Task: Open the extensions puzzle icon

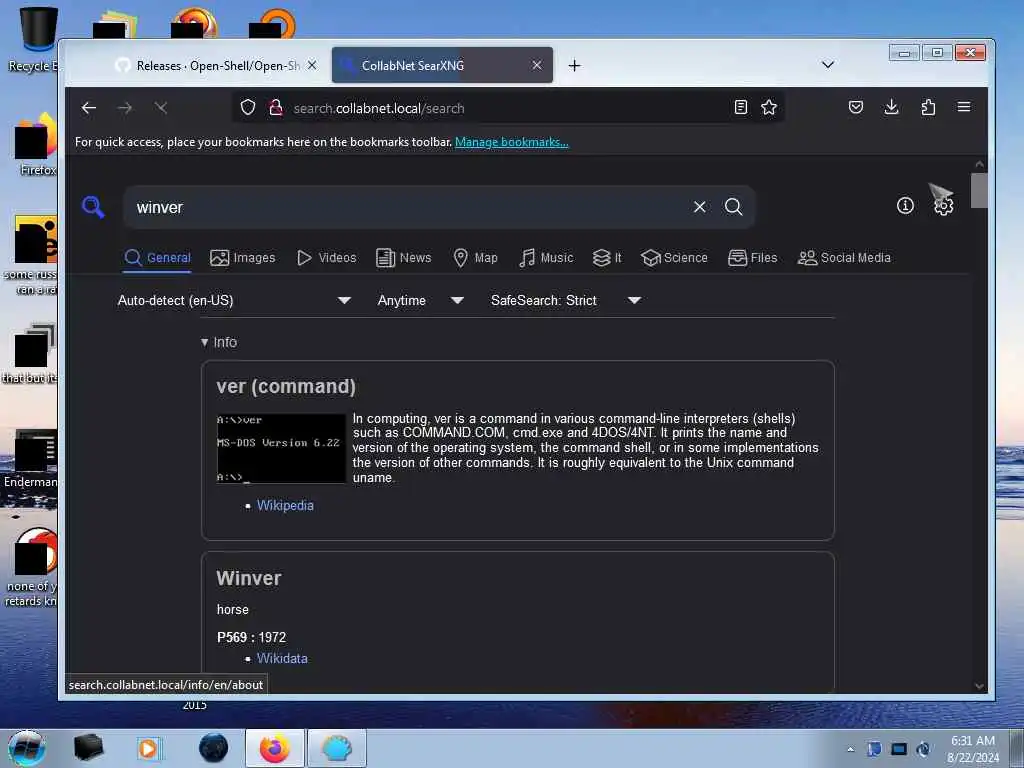Action: 928,107
